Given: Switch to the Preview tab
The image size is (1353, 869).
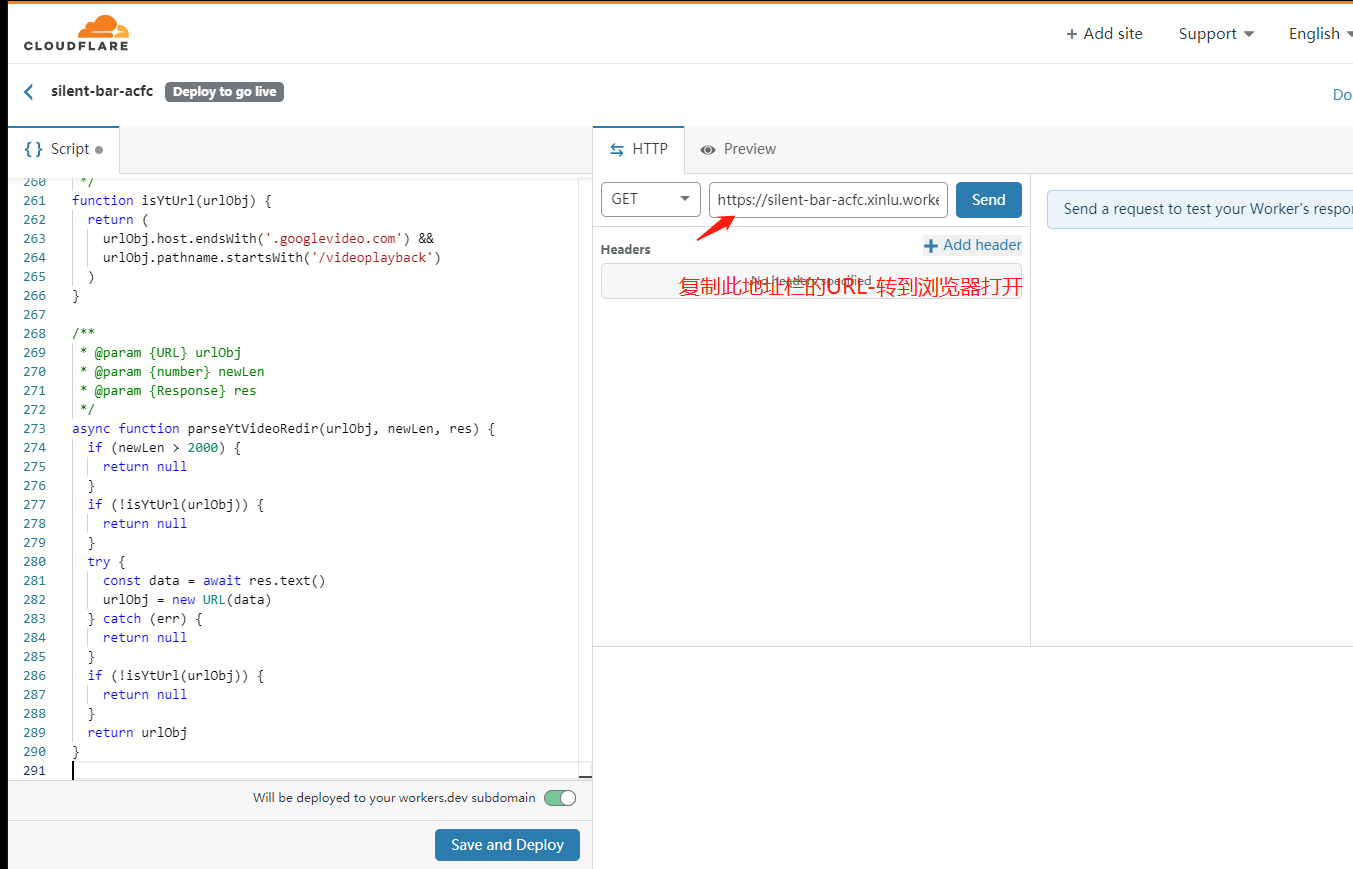Looking at the screenshot, I should tap(738, 149).
